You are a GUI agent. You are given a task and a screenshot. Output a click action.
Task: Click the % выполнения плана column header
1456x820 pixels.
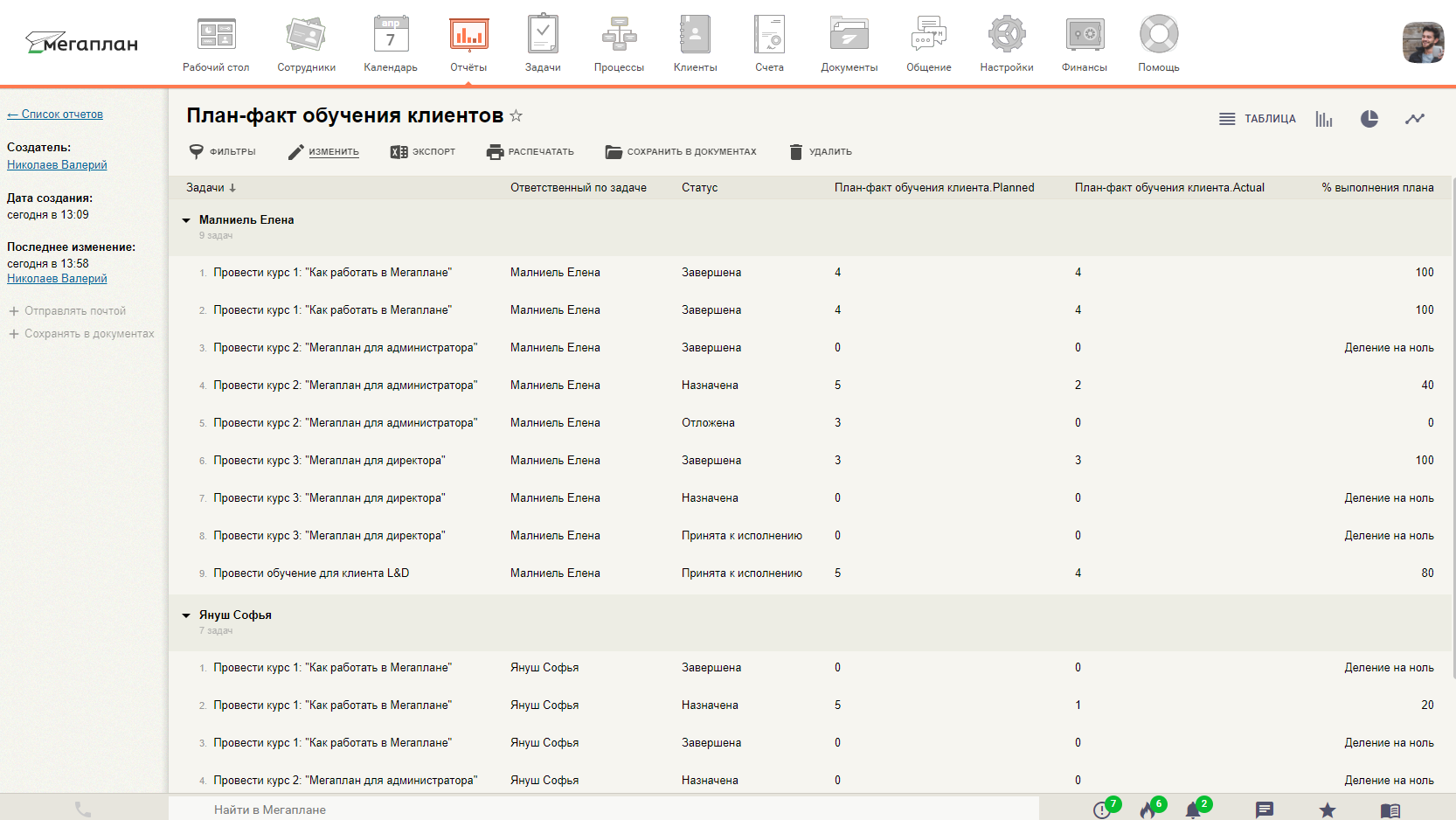click(1377, 188)
